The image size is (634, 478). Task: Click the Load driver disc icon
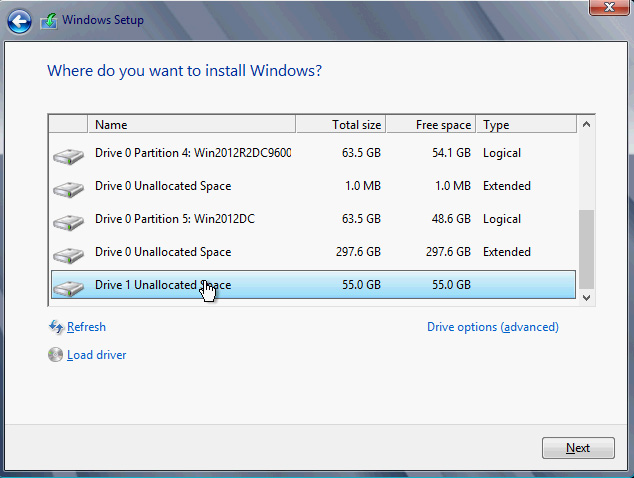[x=55, y=355]
